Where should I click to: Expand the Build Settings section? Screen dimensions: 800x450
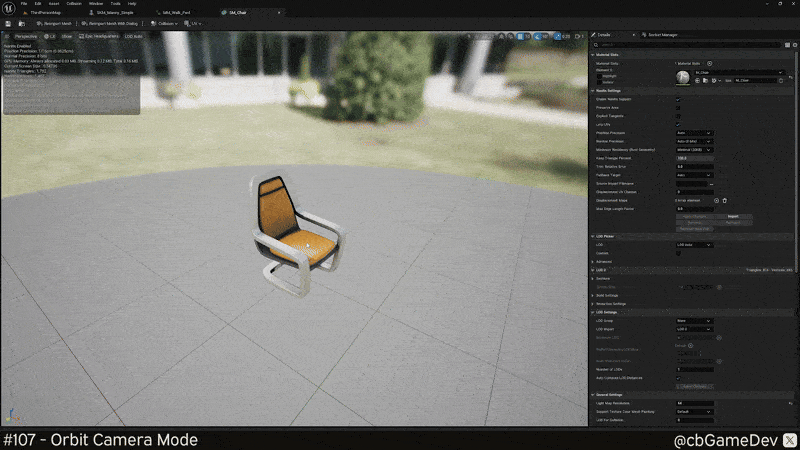(593, 295)
